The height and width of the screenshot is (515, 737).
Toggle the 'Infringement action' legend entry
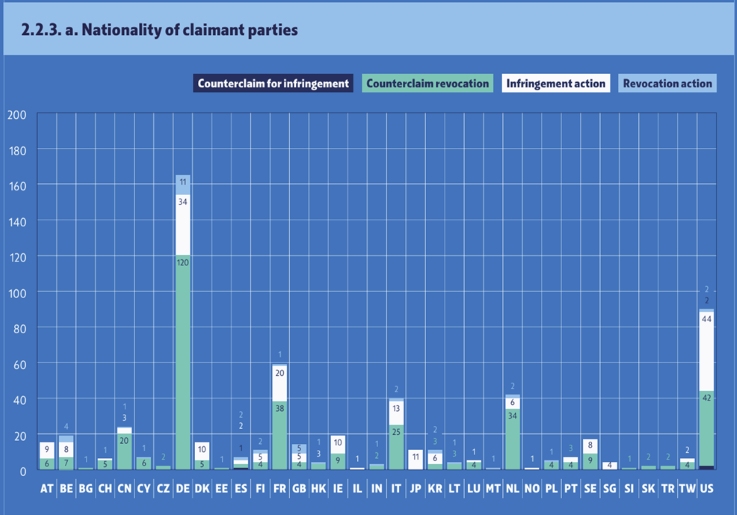555,83
